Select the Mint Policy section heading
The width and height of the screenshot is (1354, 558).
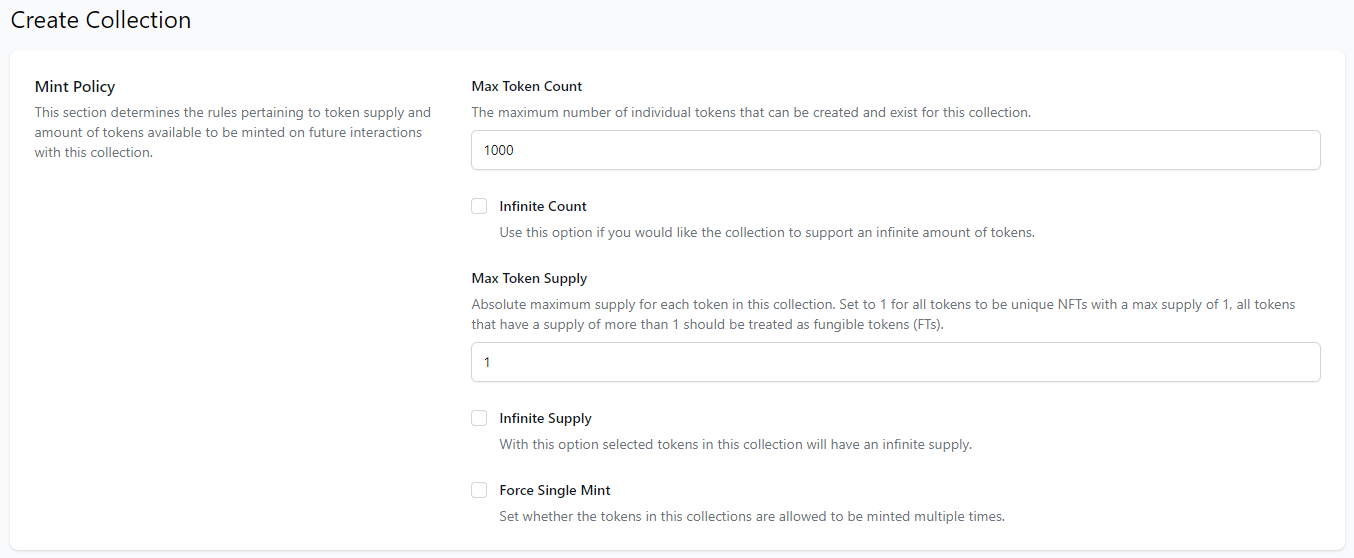click(75, 87)
